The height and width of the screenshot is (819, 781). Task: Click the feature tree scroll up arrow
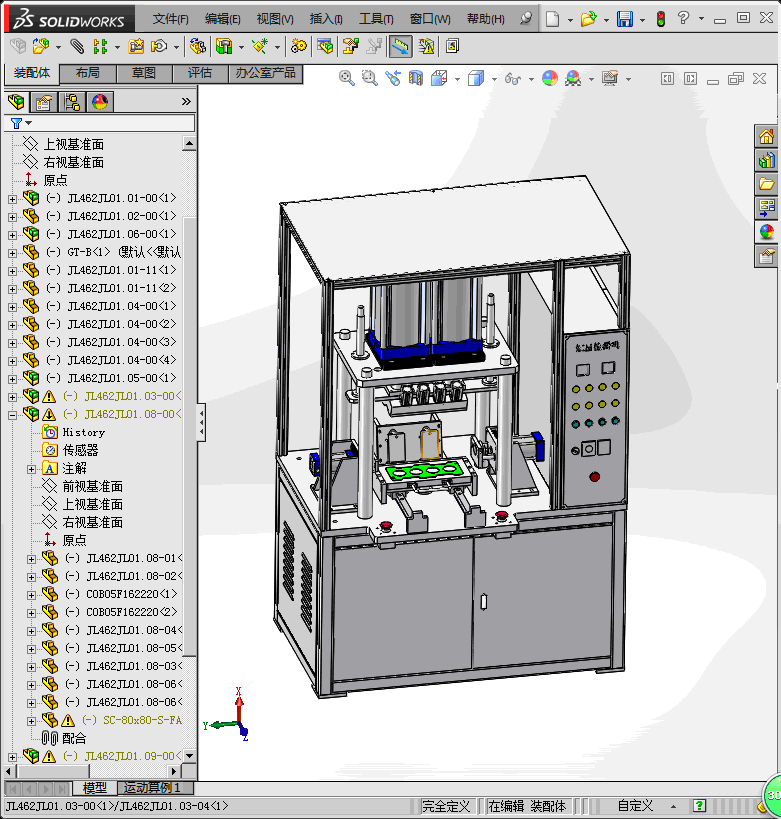190,144
